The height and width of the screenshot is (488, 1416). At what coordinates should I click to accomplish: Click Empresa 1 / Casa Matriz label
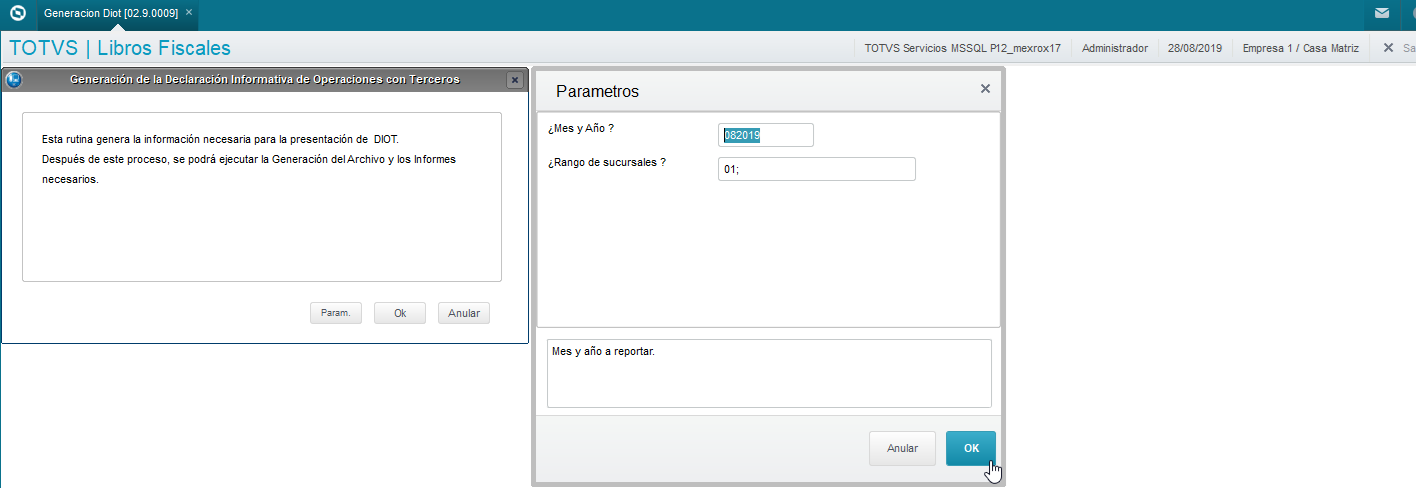(1300, 48)
